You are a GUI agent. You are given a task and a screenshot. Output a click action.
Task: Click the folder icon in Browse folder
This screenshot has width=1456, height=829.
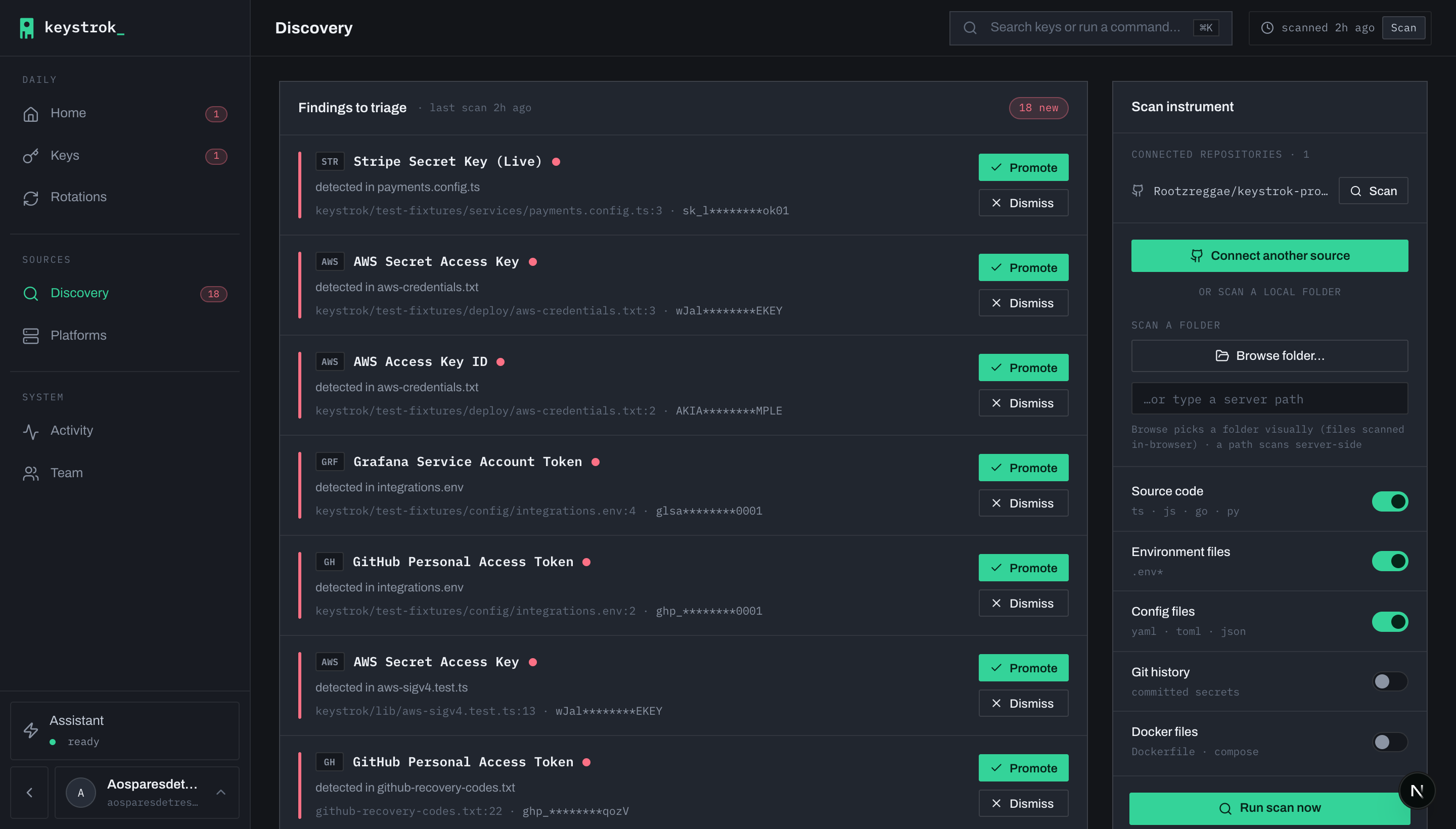coord(1222,356)
